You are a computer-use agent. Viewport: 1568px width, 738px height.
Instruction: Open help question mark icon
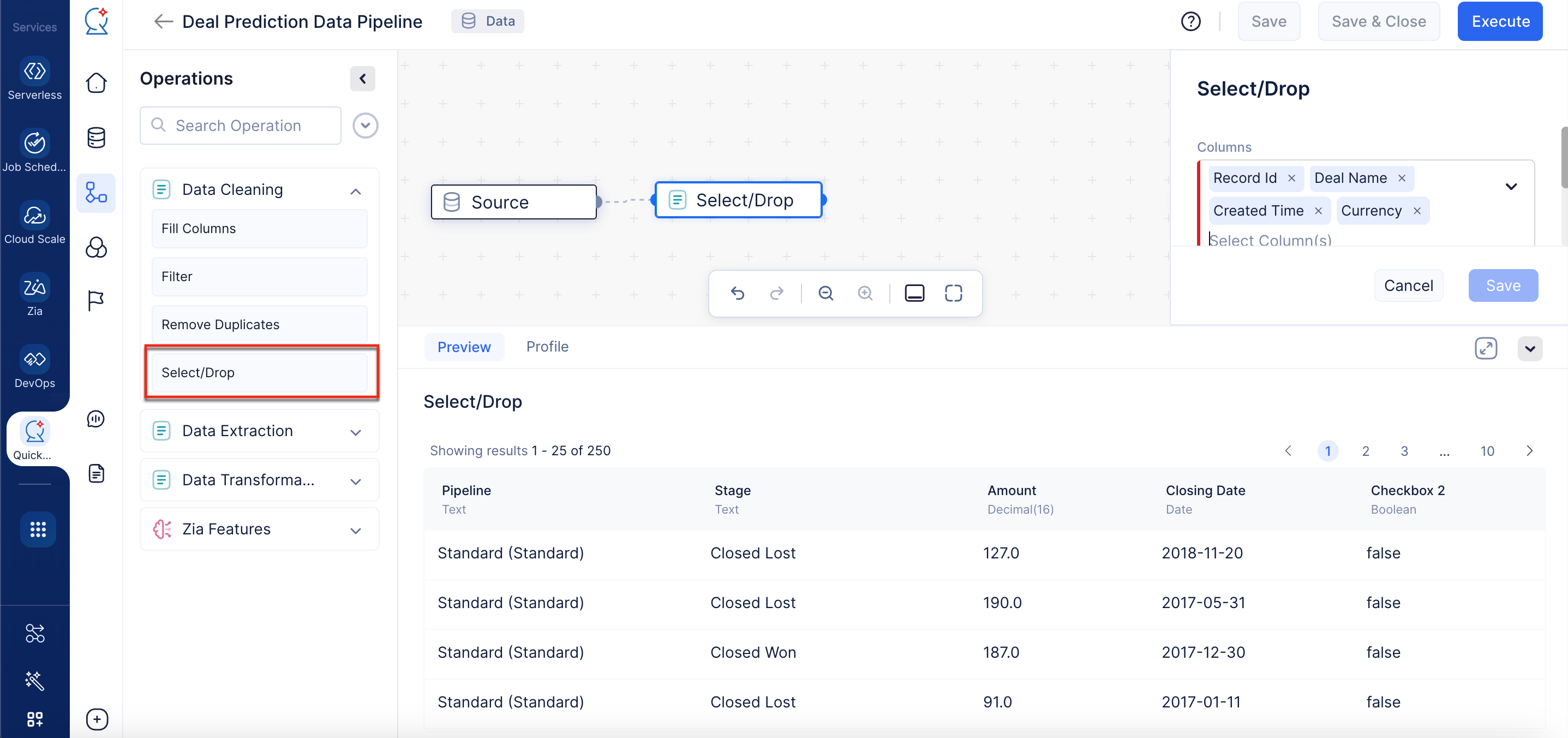(1190, 21)
